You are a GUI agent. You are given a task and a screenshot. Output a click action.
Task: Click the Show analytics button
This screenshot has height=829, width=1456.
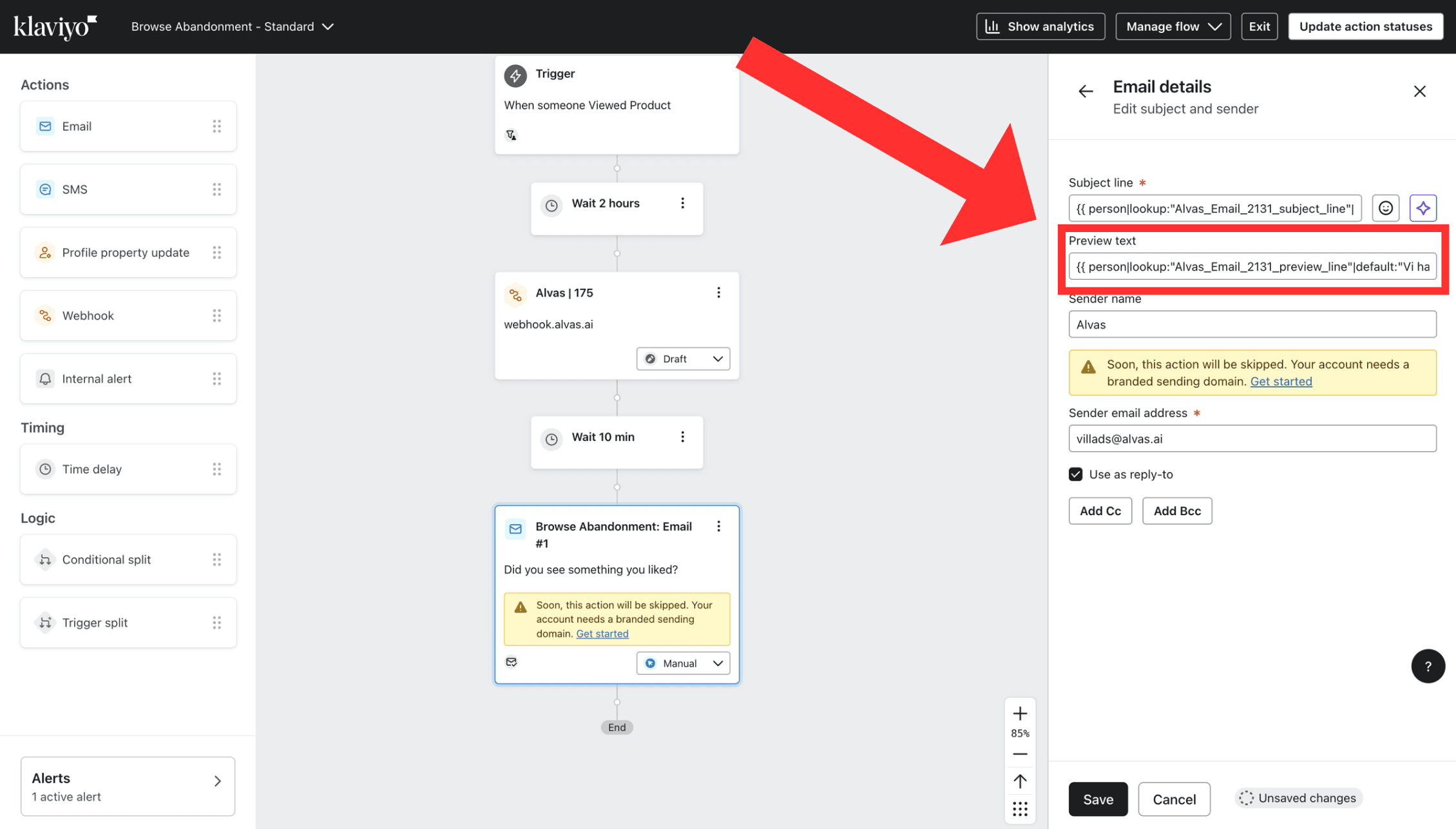pyautogui.click(x=1040, y=26)
